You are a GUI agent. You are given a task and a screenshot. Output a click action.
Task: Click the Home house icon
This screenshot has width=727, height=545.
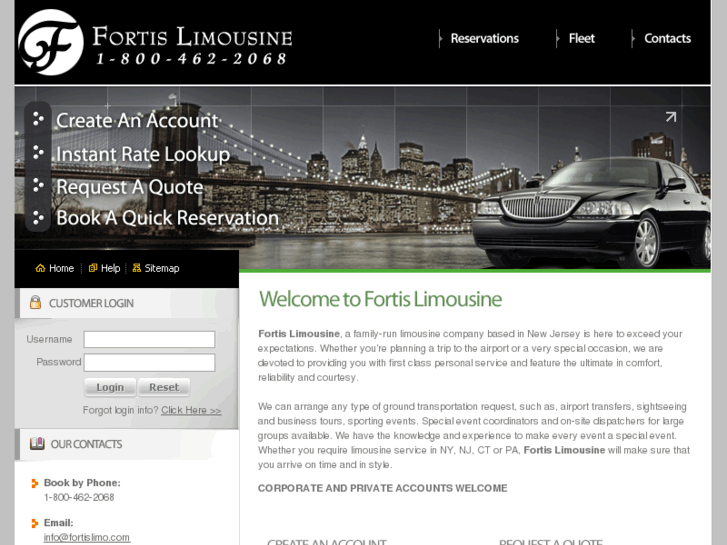point(40,268)
